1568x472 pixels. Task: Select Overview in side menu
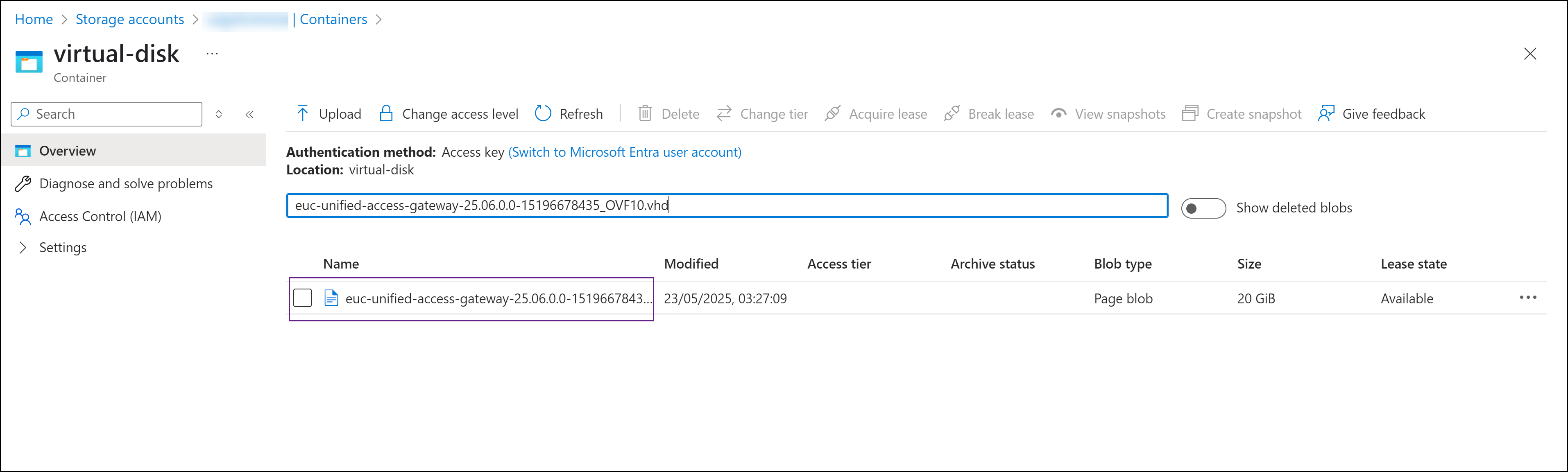(x=134, y=150)
